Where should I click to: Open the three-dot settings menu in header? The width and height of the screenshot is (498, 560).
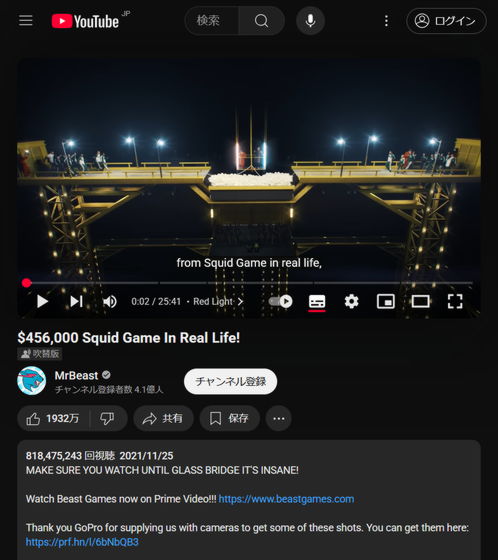[386, 21]
